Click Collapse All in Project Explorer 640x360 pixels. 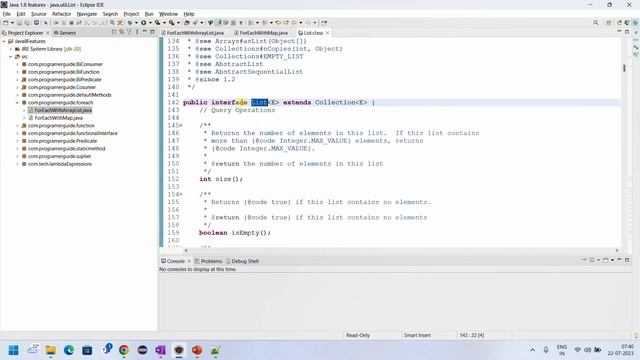pyautogui.click(x=114, y=32)
